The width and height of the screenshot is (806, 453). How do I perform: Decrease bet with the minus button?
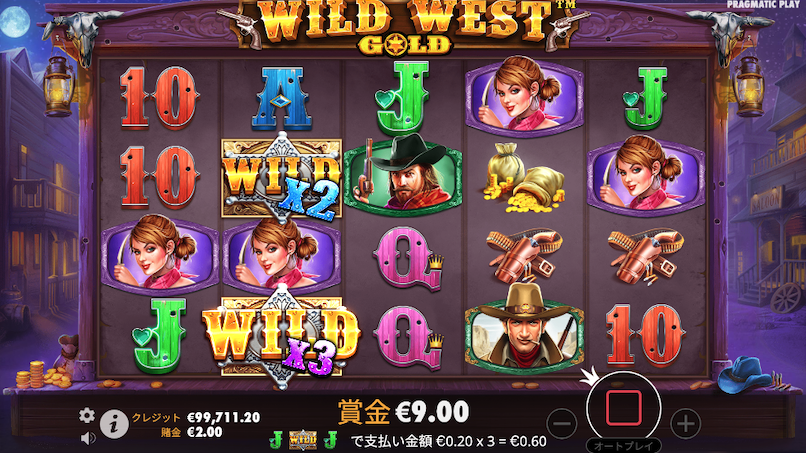562,424
